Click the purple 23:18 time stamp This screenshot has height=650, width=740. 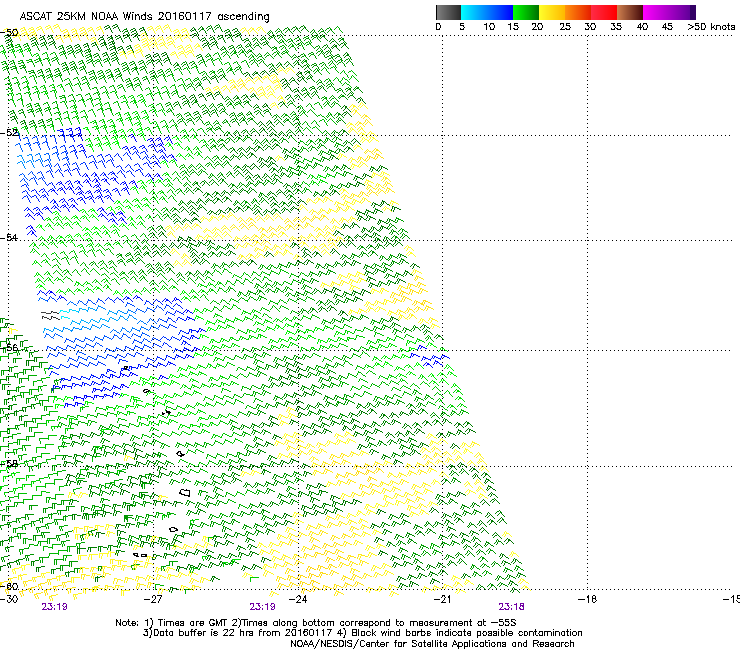pyautogui.click(x=512, y=607)
